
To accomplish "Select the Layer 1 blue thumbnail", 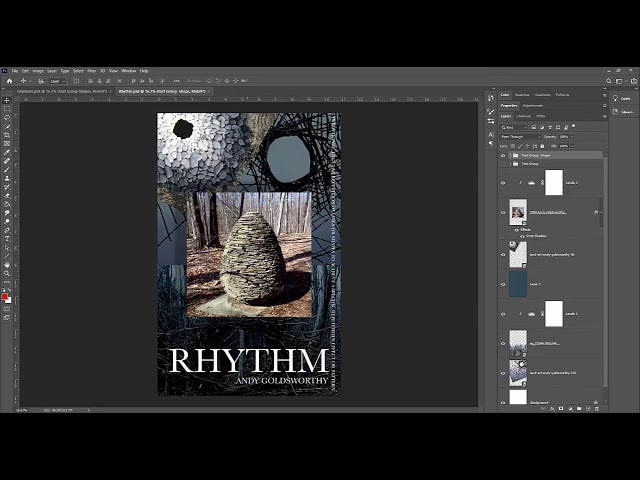I will click(x=518, y=284).
